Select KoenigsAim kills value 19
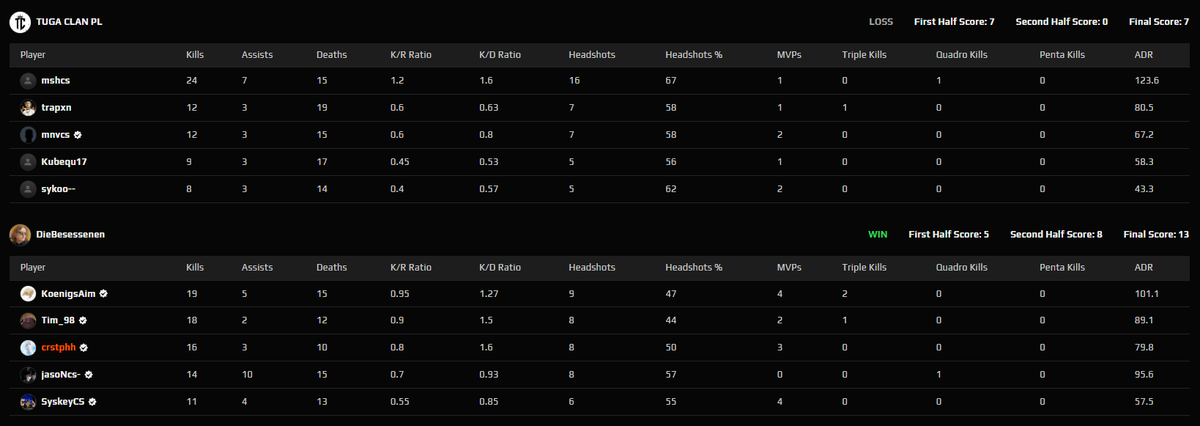This screenshot has width=1200, height=426. pyautogui.click(x=191, y=294)
